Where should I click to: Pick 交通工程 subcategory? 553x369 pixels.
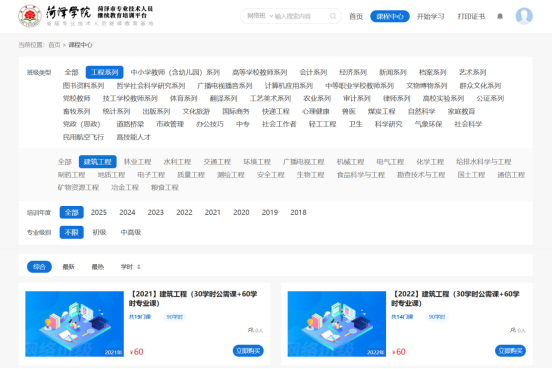[x=217, y=162]
